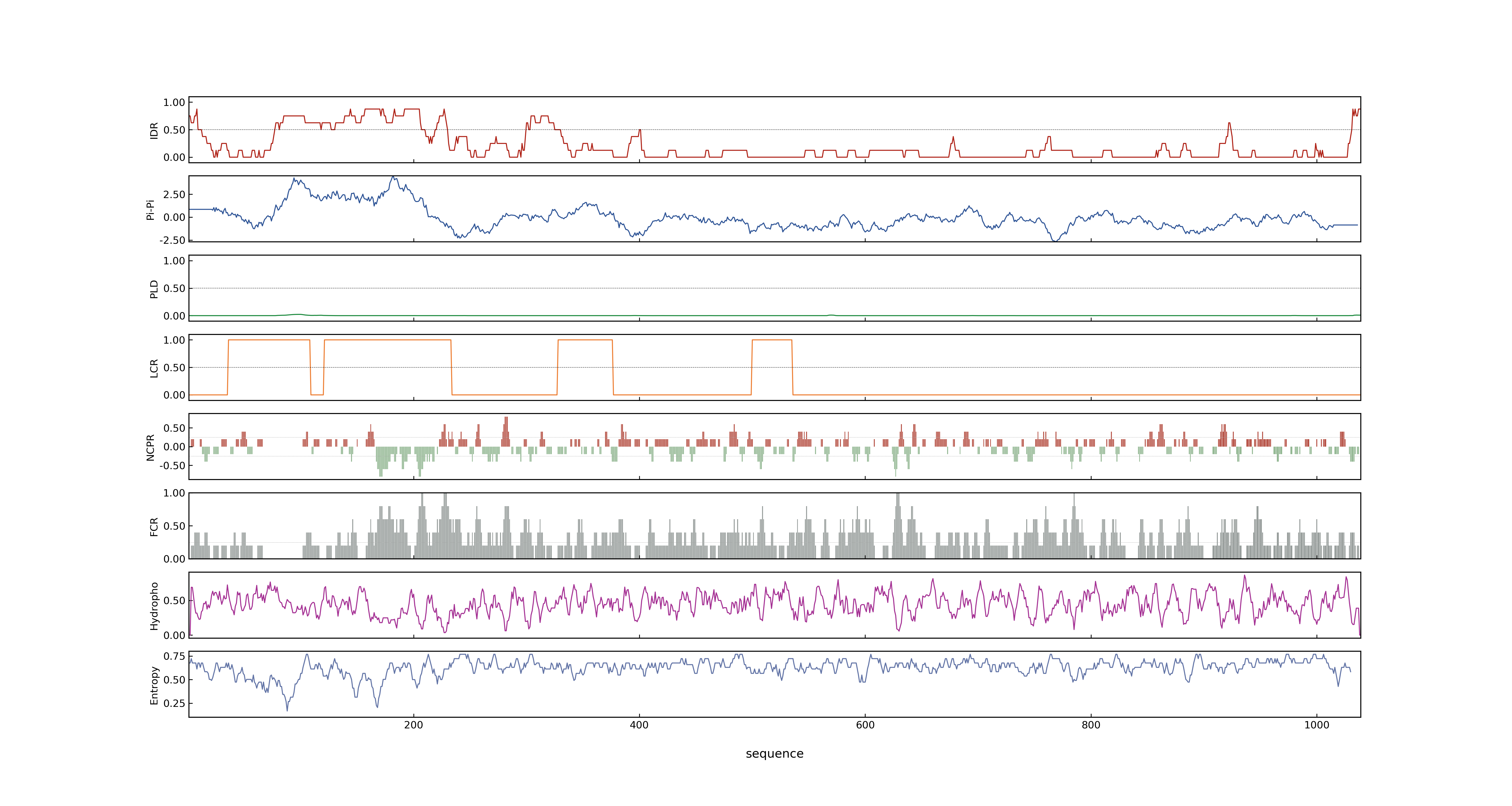Click the IDR axis label

tap(154, 130)
